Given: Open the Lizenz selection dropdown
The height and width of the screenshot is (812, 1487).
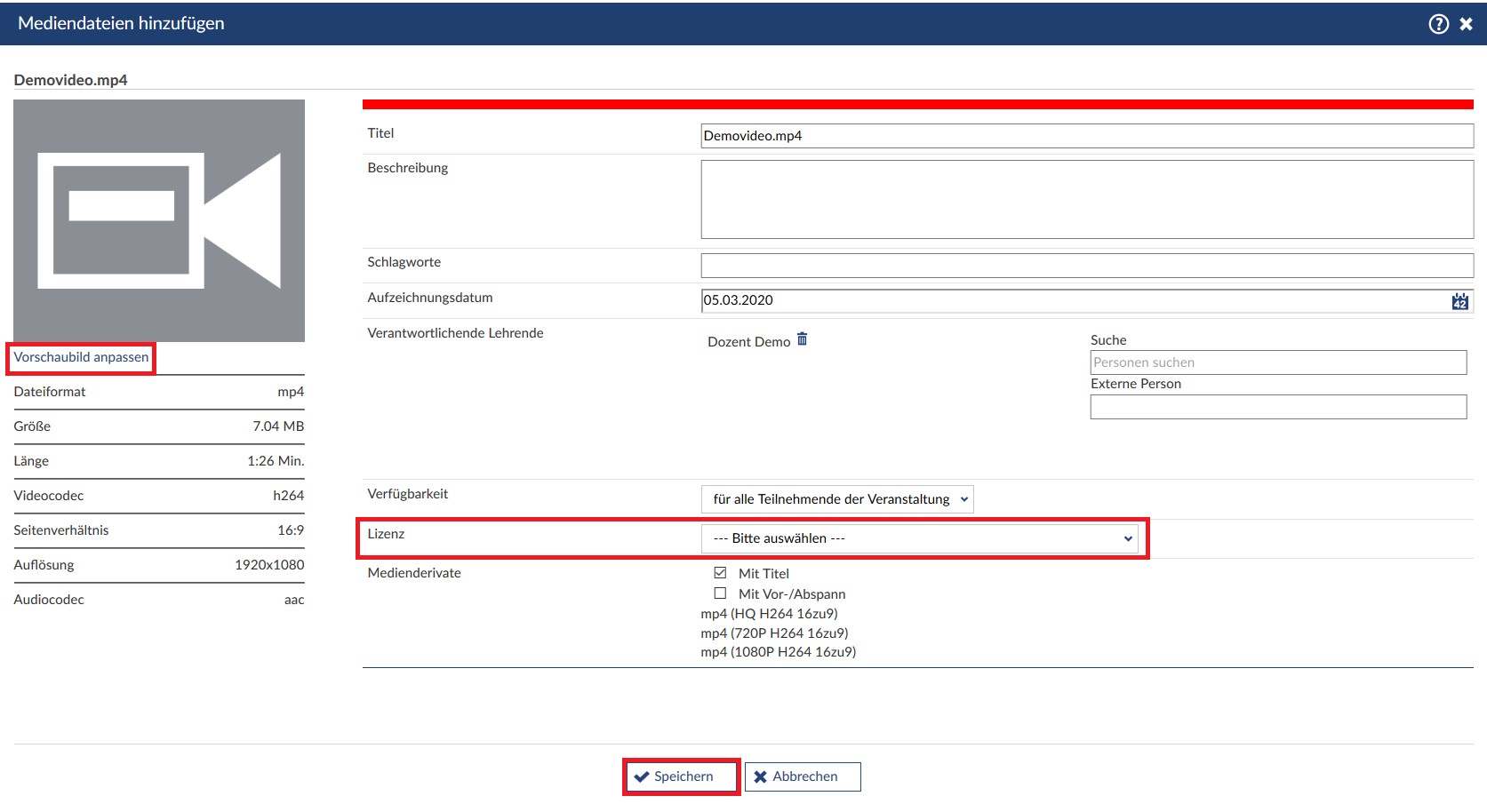Looking at the screenshot, I should coord(919,538).
